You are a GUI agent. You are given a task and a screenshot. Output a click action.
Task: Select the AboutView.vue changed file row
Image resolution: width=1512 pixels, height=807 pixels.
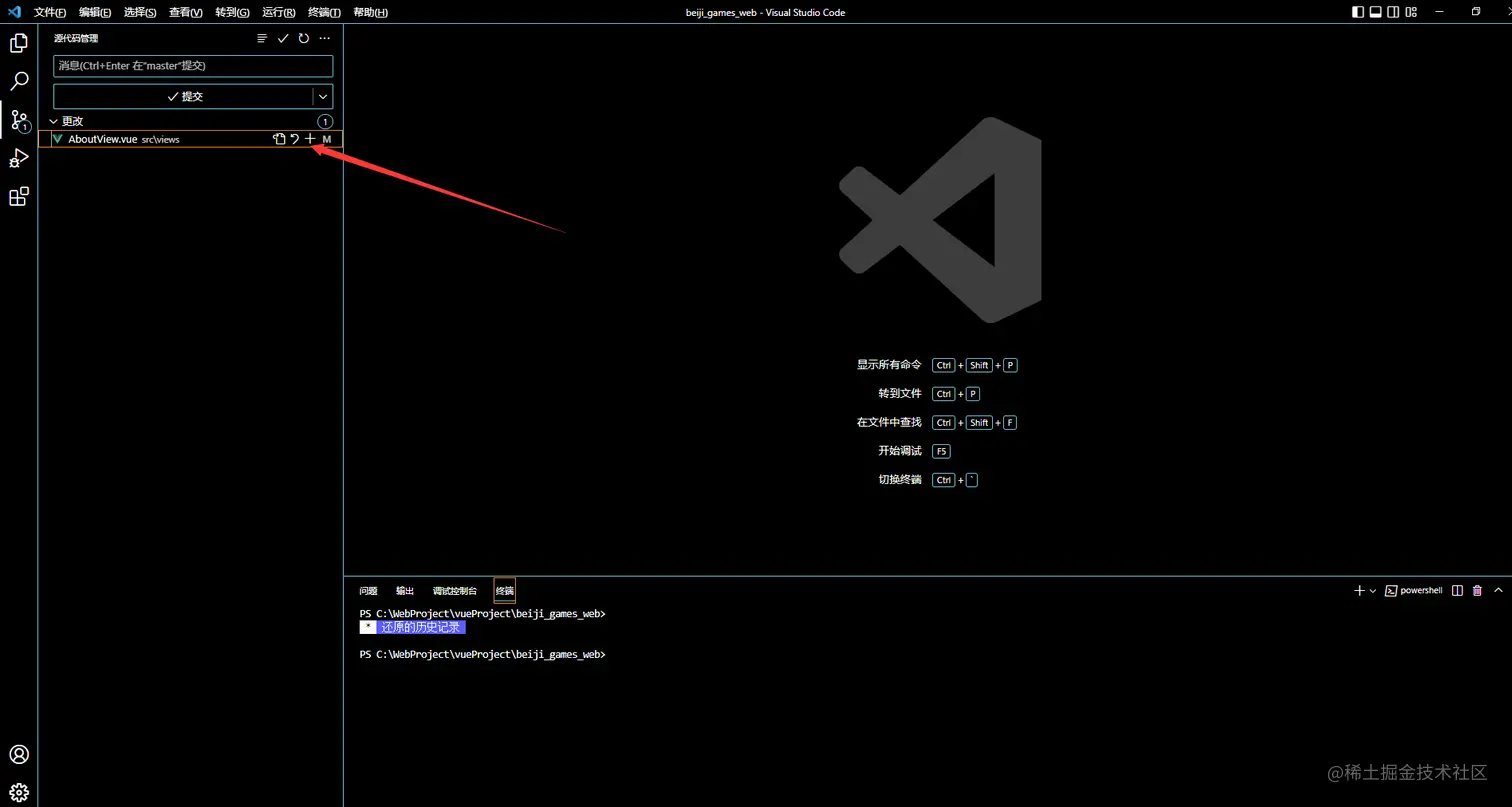point(190,139)
